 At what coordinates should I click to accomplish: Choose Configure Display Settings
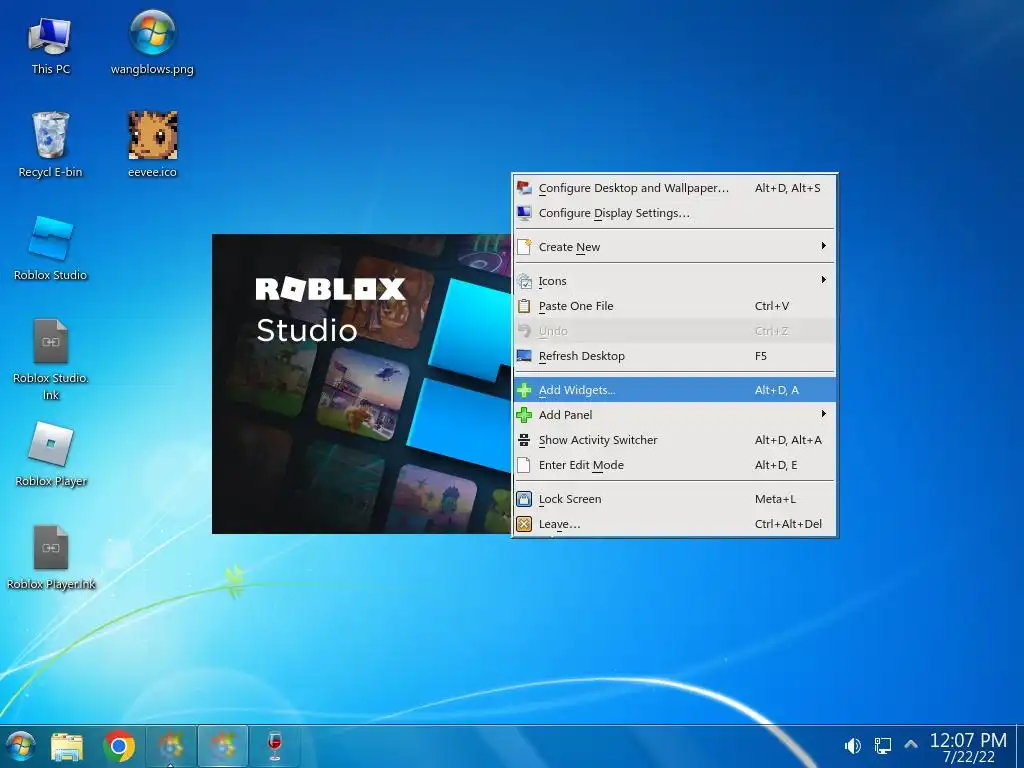(675, 213)
